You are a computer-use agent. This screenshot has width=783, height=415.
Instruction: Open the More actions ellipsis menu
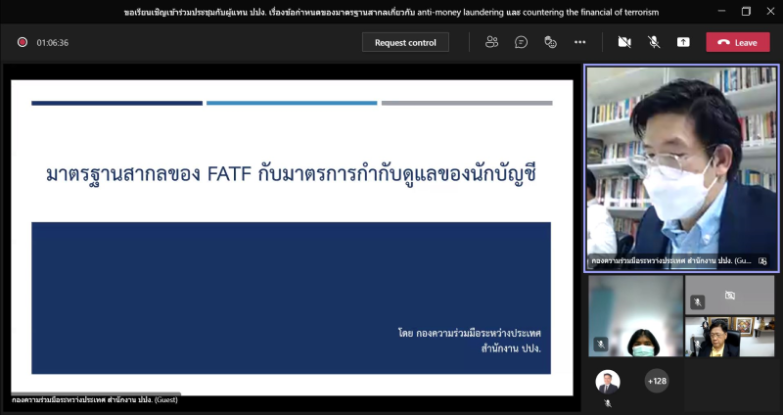[x=579, y=42]
